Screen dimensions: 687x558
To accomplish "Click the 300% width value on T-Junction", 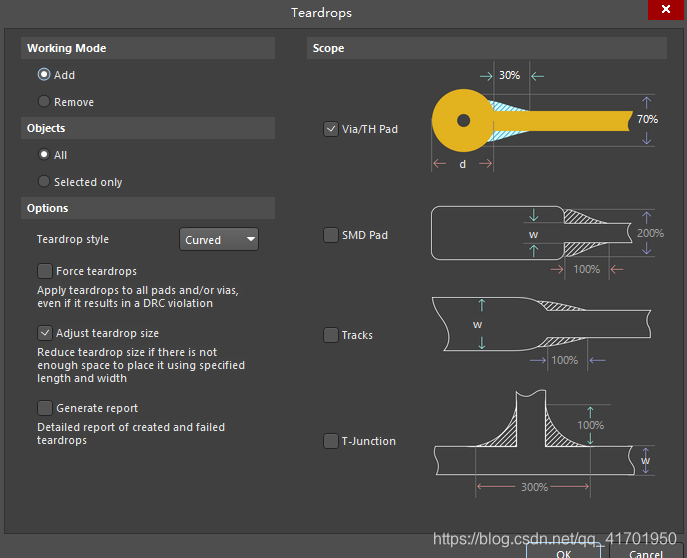I will pos(534,487).
